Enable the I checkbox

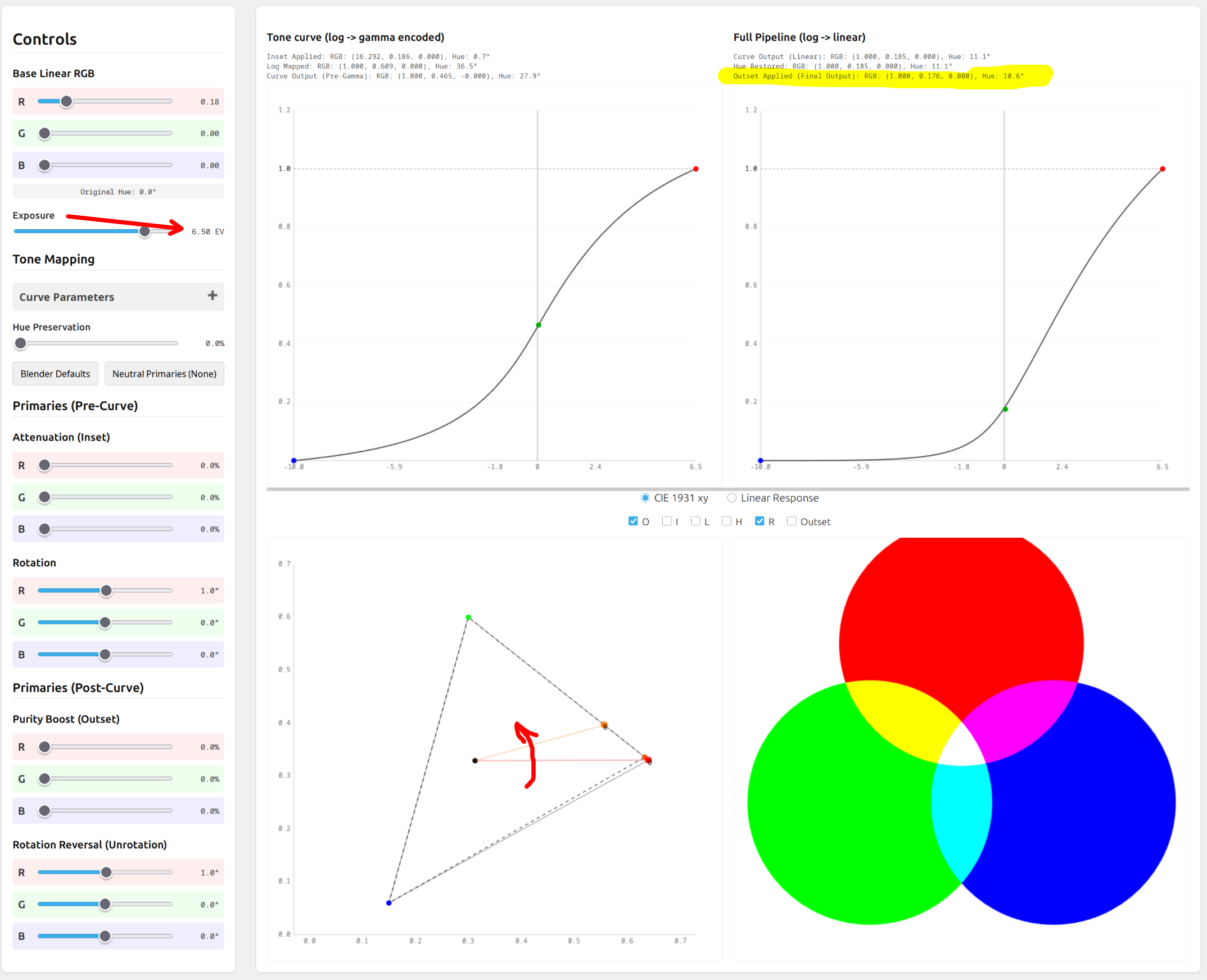pyautogui.click(x=667, y=521)
